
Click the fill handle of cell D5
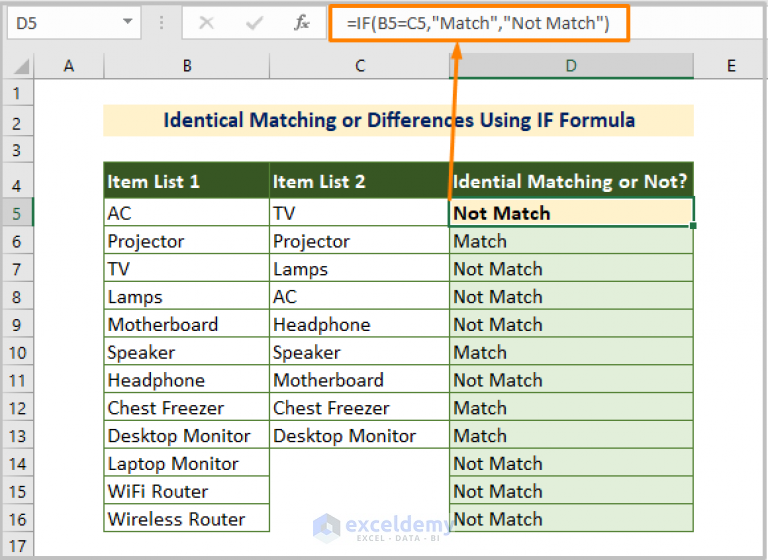click(693, 226)
